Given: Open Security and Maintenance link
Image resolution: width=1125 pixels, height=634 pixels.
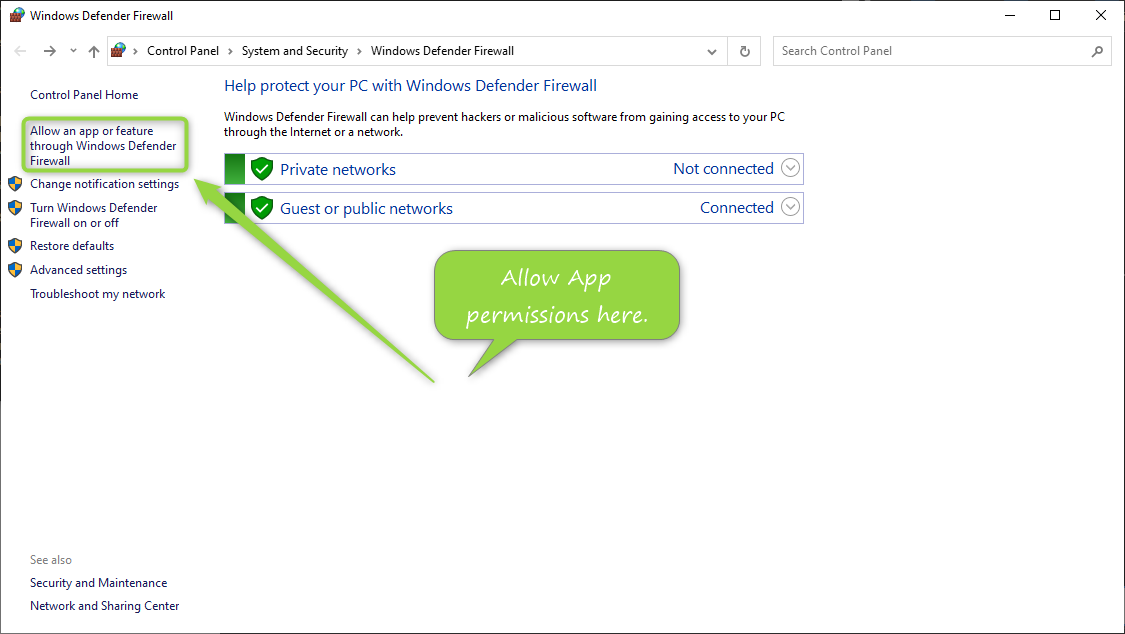Looking at the screenshot, I should 98,583.
